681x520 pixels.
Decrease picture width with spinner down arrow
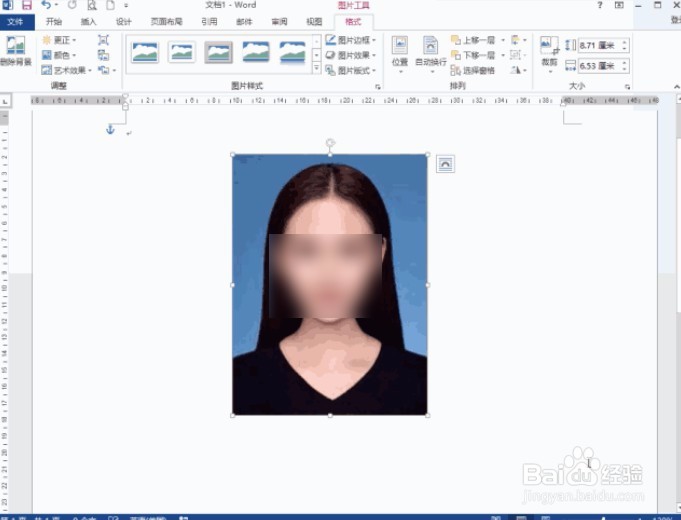625,69
